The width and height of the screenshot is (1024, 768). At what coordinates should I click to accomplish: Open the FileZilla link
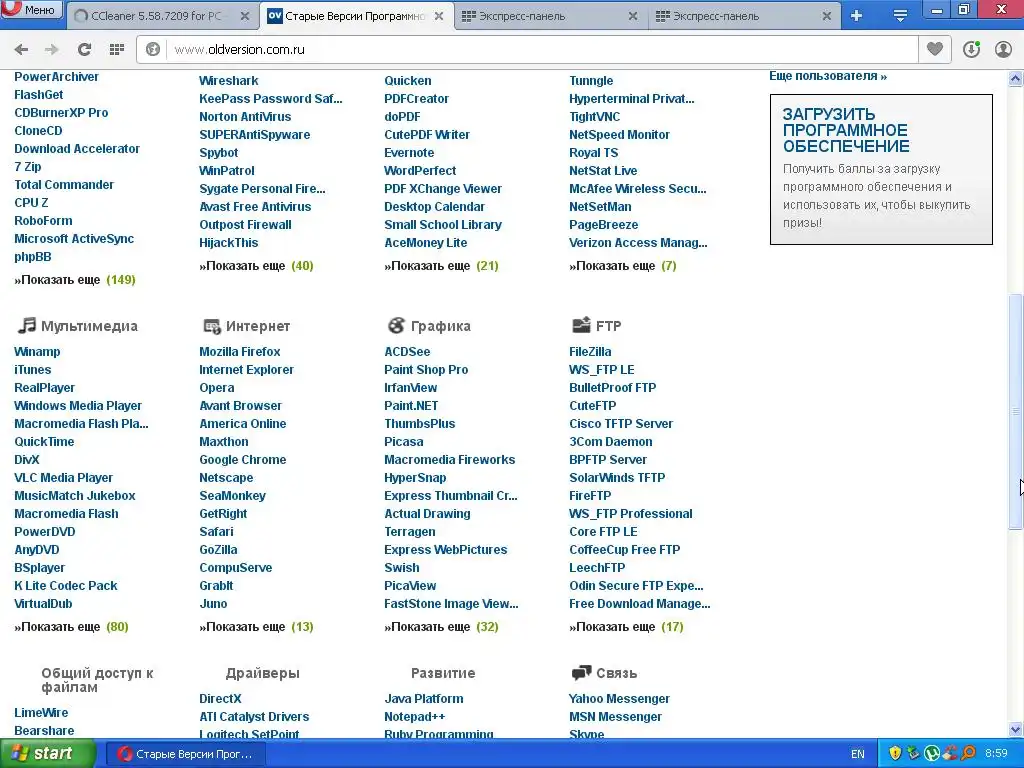click(x=590, y=351)
